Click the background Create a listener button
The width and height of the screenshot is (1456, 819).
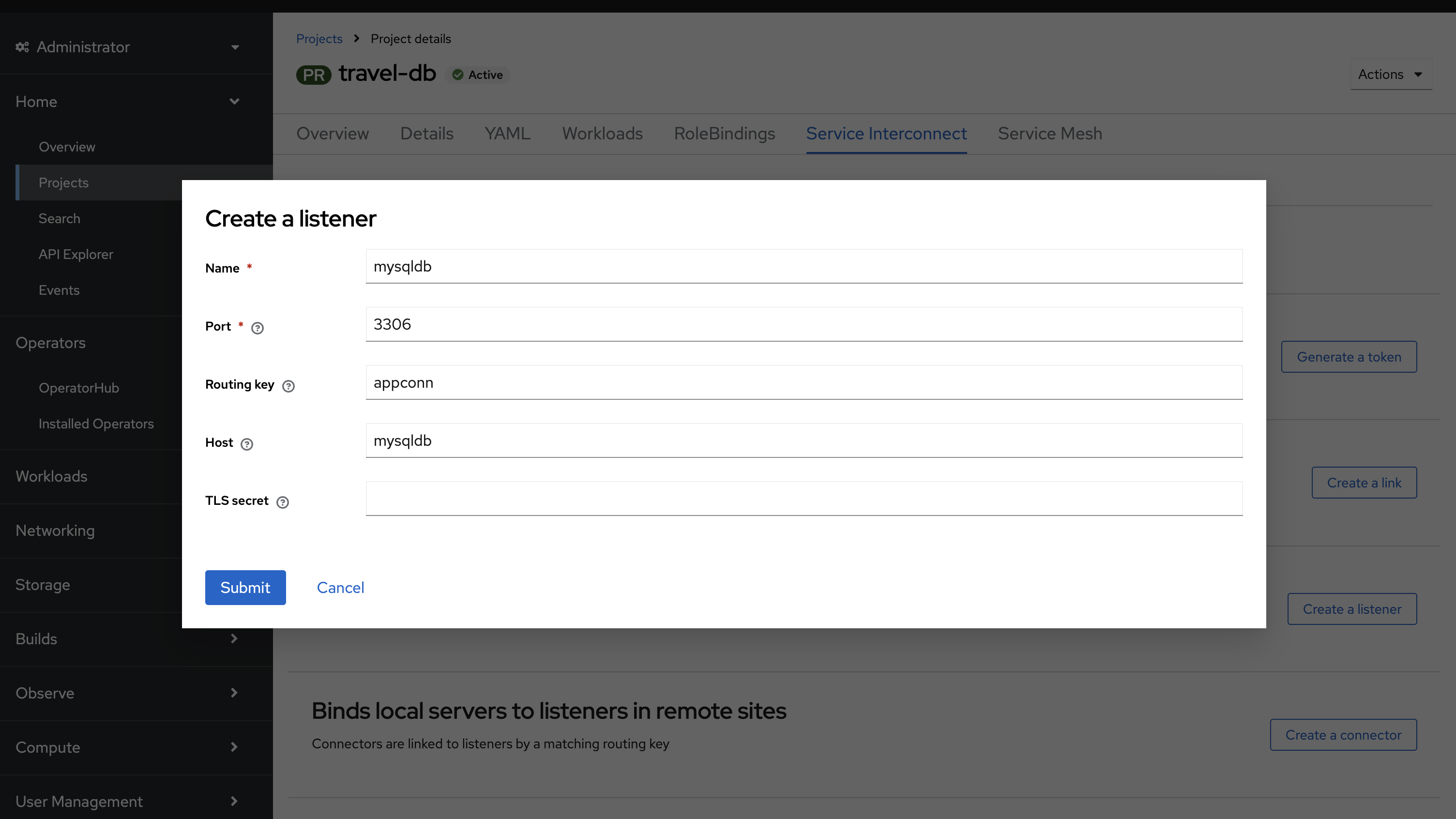[1352, 609]
